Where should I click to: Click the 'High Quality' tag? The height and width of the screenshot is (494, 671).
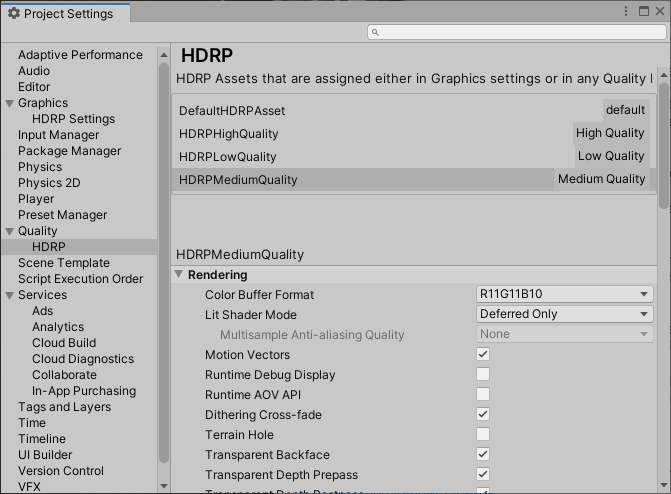click(x=610, y=133)
